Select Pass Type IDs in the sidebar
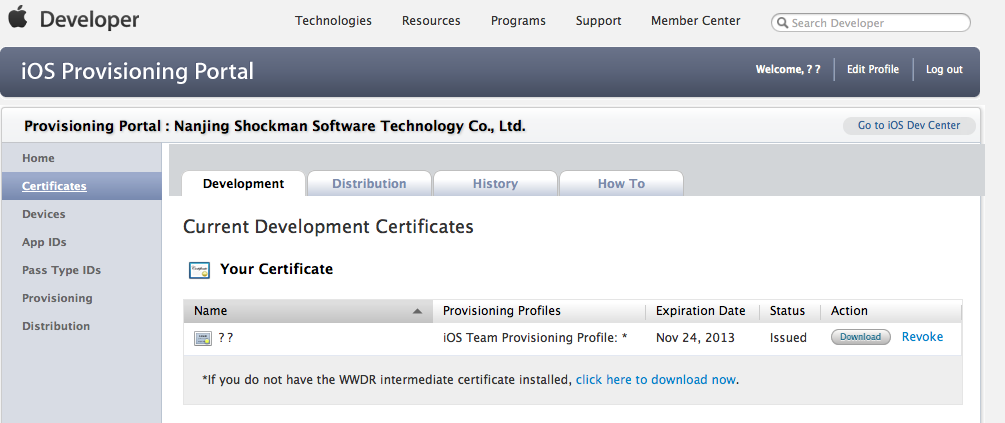Image resolution: width=1005 pixels, height=423 pixels. click(81, 270)
